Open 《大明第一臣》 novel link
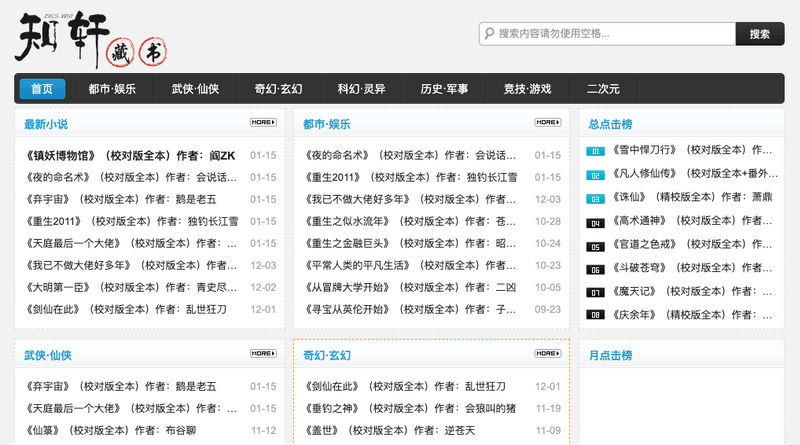The width and height of the screenshot is (800, 445). pos(131,287)
